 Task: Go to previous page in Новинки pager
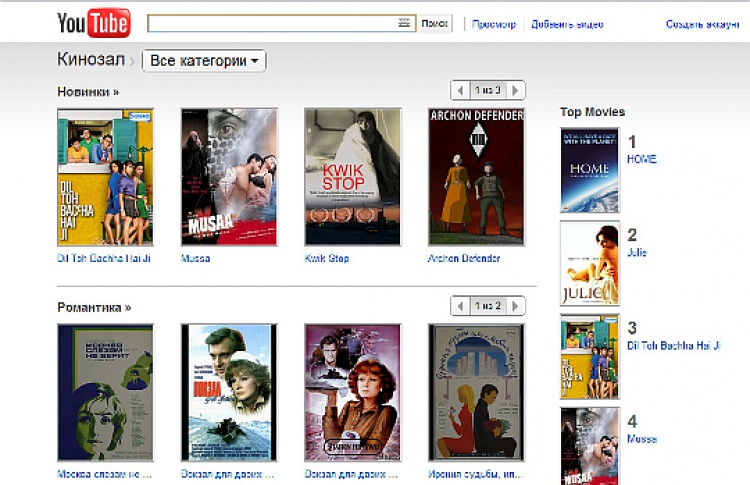(x=460, y=90)
